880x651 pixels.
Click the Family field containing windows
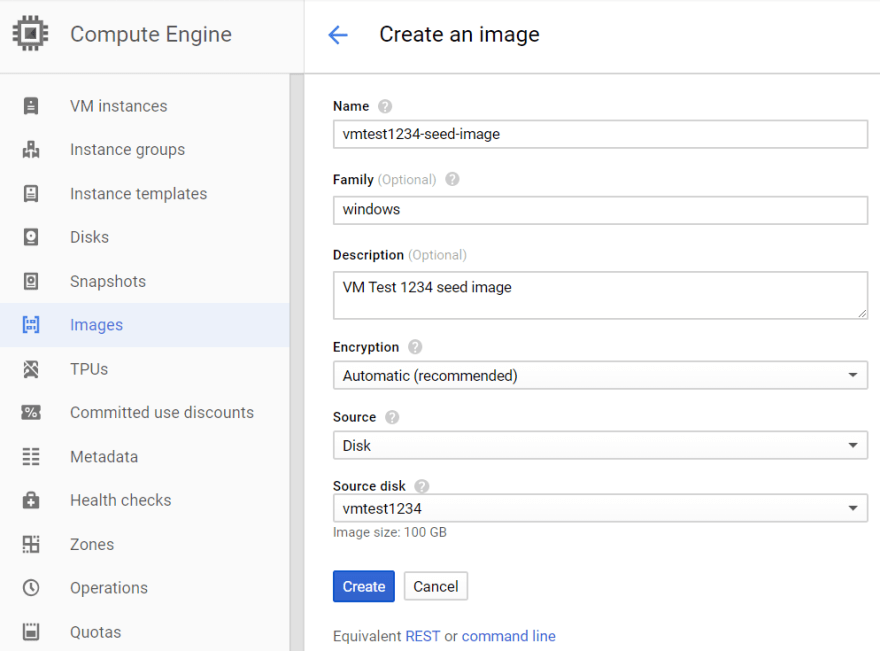(x=600, y=210)
